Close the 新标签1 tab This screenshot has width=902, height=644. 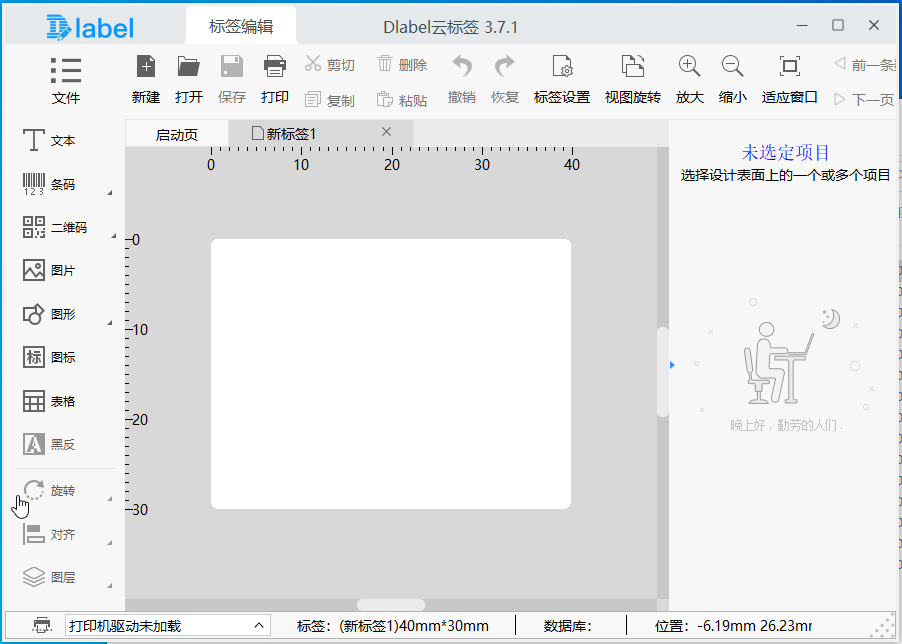click(x=387, y=132)
